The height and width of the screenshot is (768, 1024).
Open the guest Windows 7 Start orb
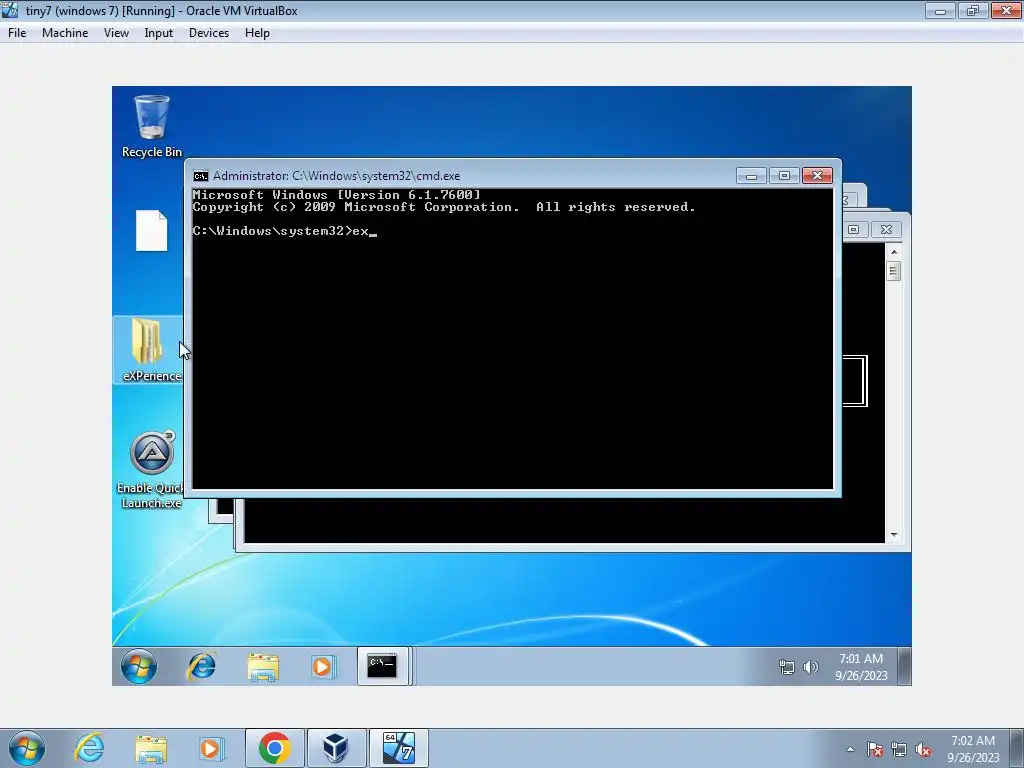pos(138,666)
